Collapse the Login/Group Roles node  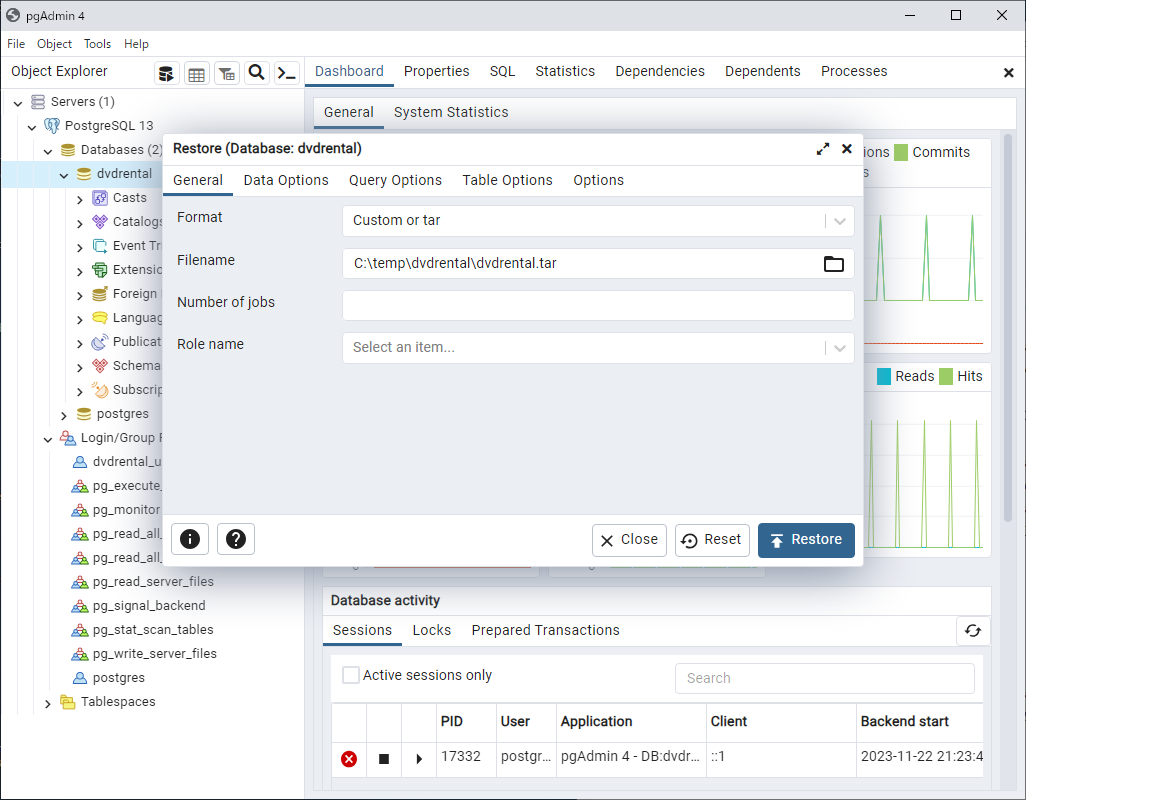pos(48,439)
